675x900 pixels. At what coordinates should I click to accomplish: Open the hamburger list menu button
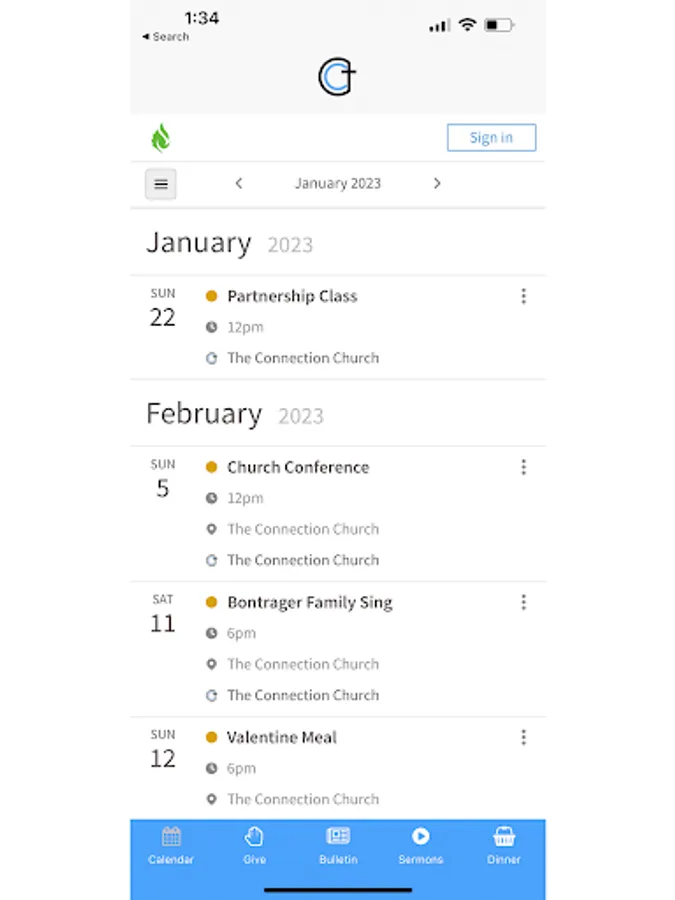161,184
